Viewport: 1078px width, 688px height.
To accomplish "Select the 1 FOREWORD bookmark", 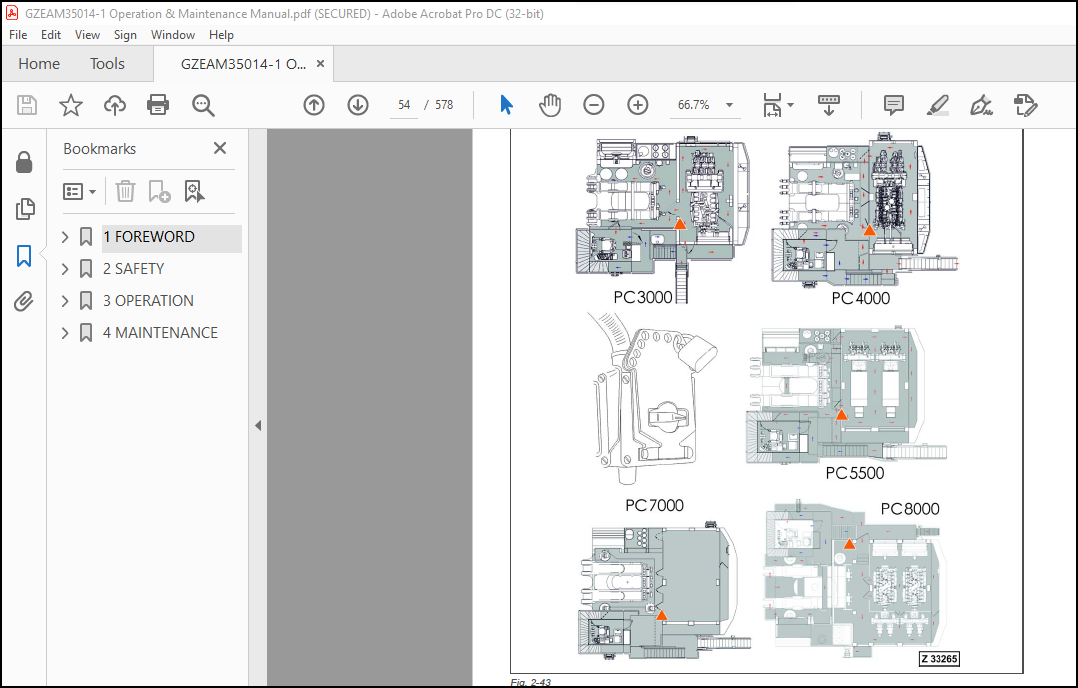I will point(148,236).
